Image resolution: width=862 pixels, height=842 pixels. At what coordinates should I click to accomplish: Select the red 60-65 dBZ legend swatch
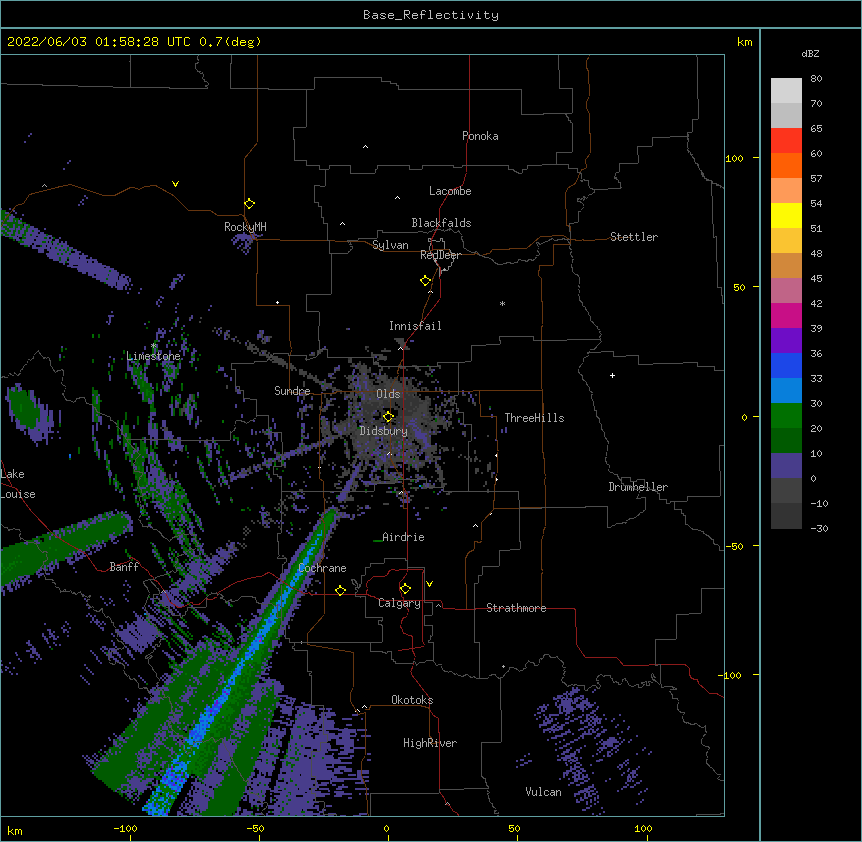(x=786, y=141)
